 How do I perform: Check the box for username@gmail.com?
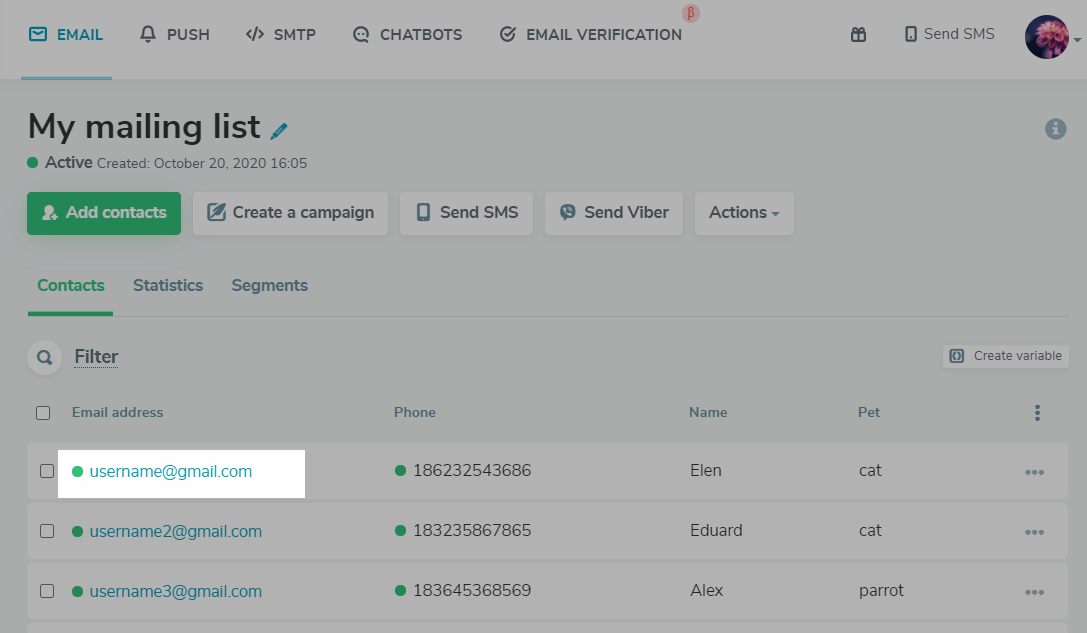pos(47,471)
